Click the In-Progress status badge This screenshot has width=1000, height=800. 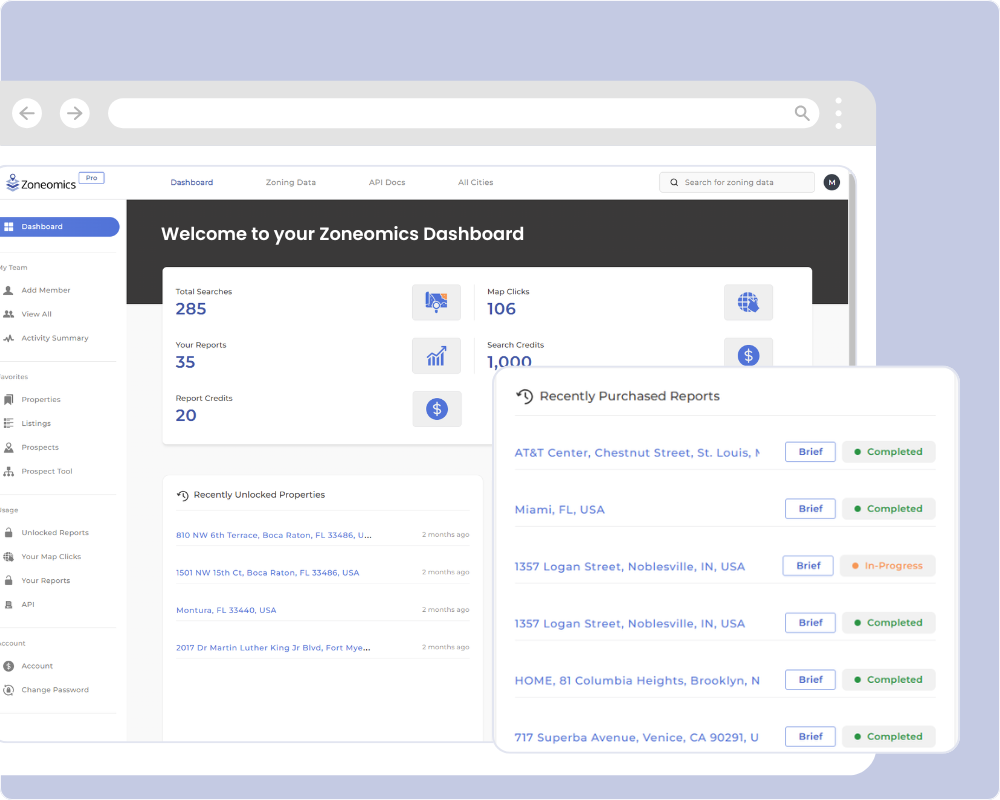pos(888,566)
